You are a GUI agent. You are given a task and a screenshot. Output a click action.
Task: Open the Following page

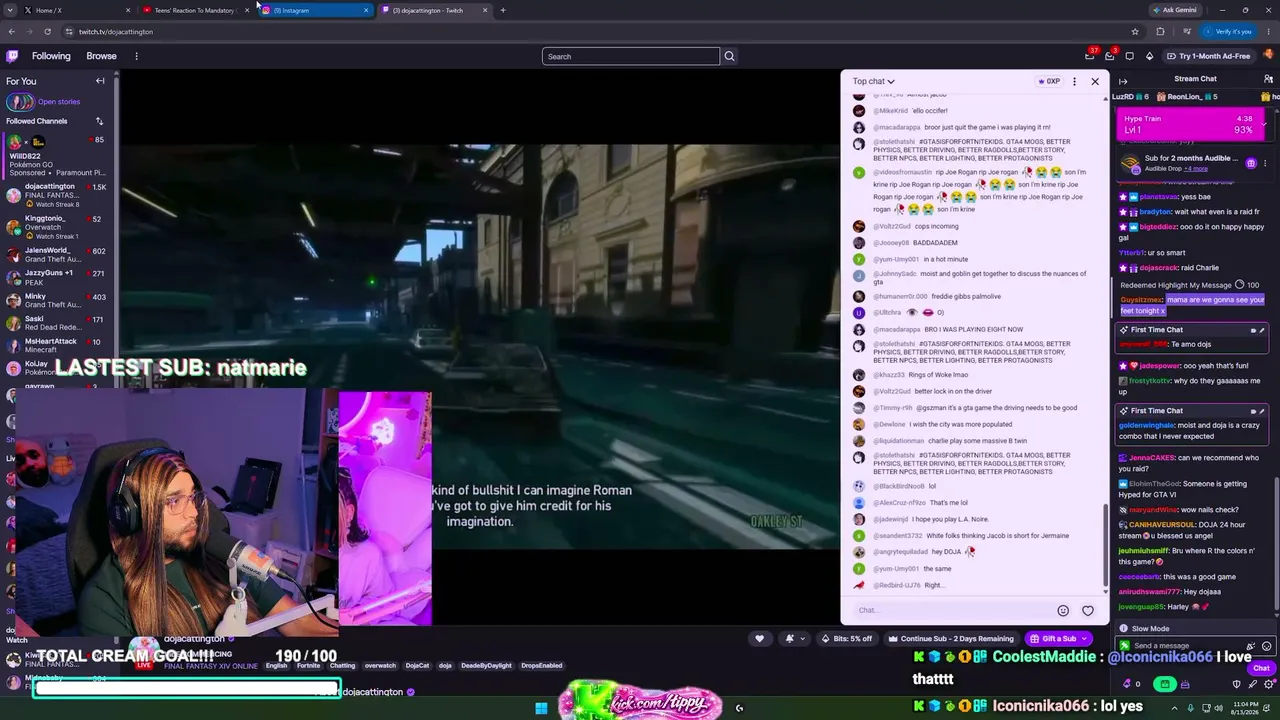51,56
